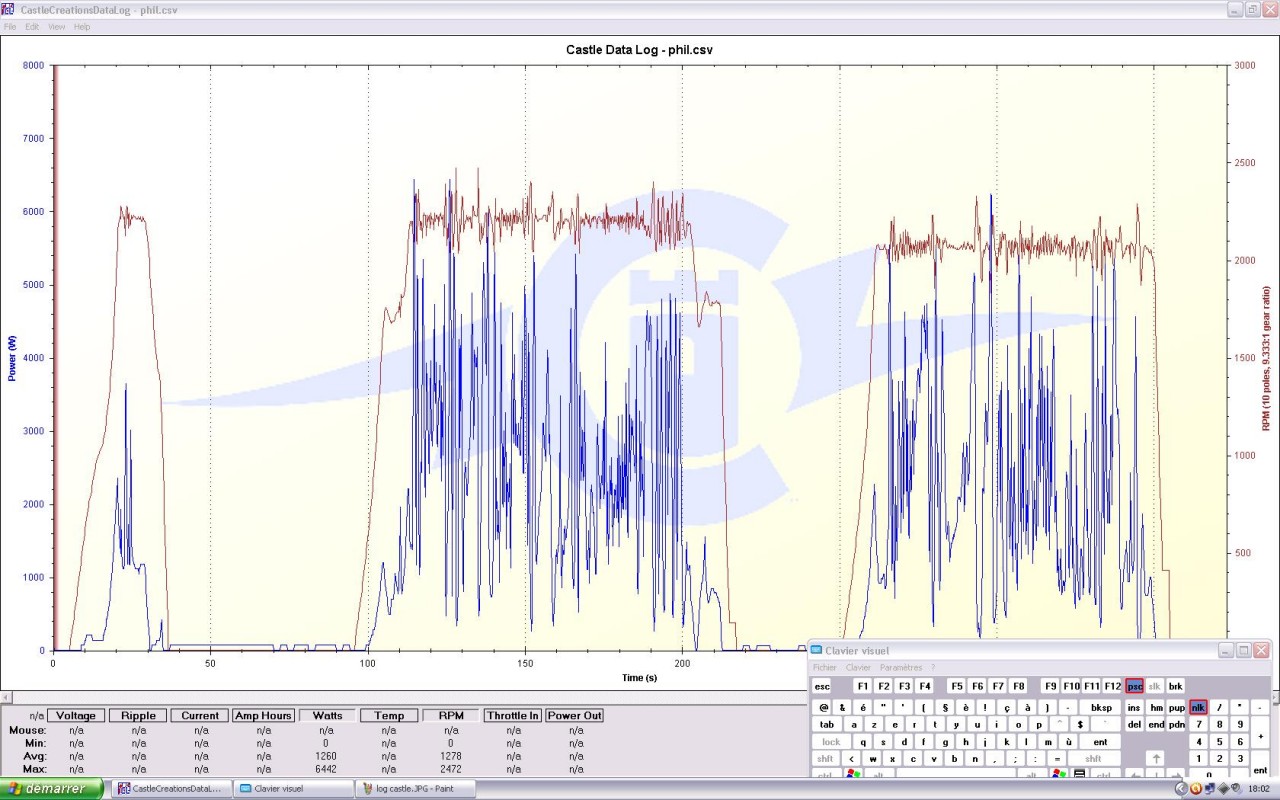This screenshot has width=1280, height=800.
Task: Click the tray icon next to the clock
Action: tap(1235, 789)
